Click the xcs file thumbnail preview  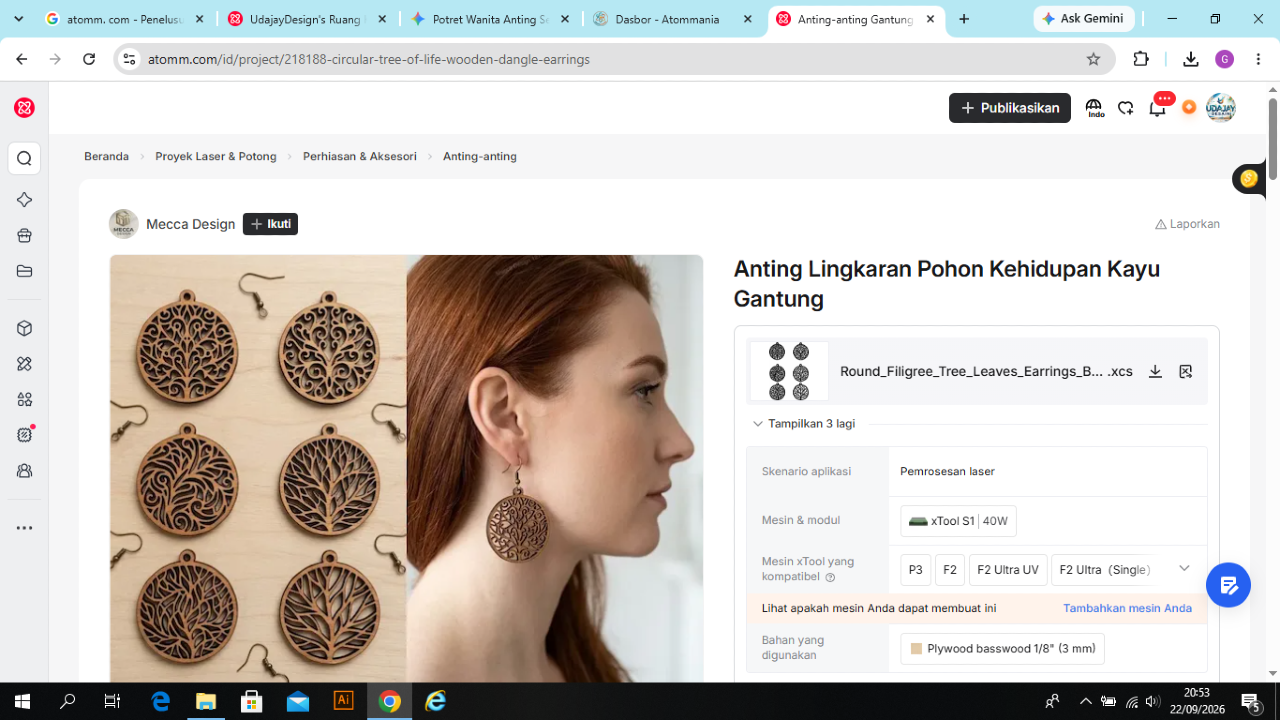click(789, 371)
